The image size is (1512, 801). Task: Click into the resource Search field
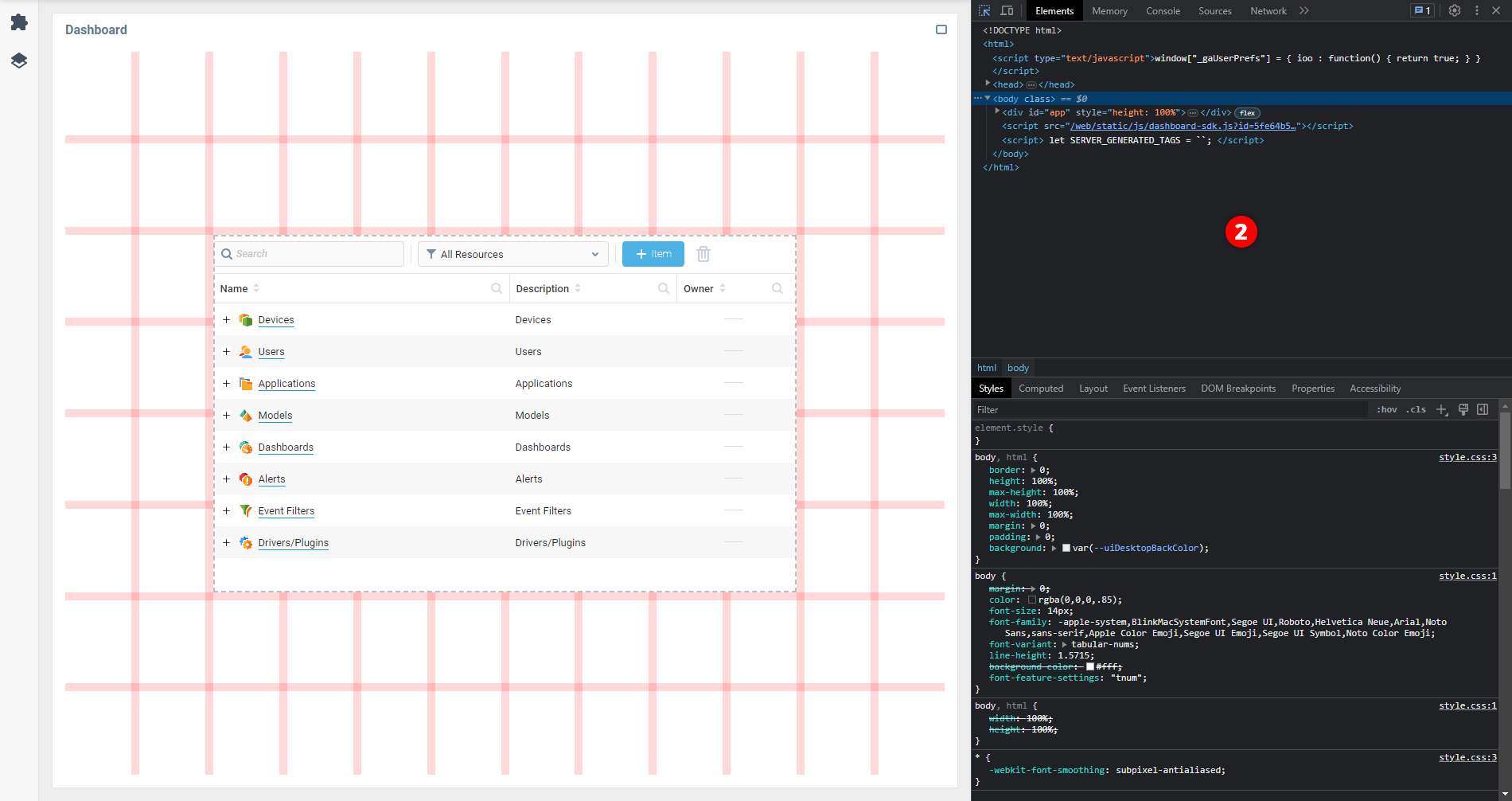click(x=314, y=254)
